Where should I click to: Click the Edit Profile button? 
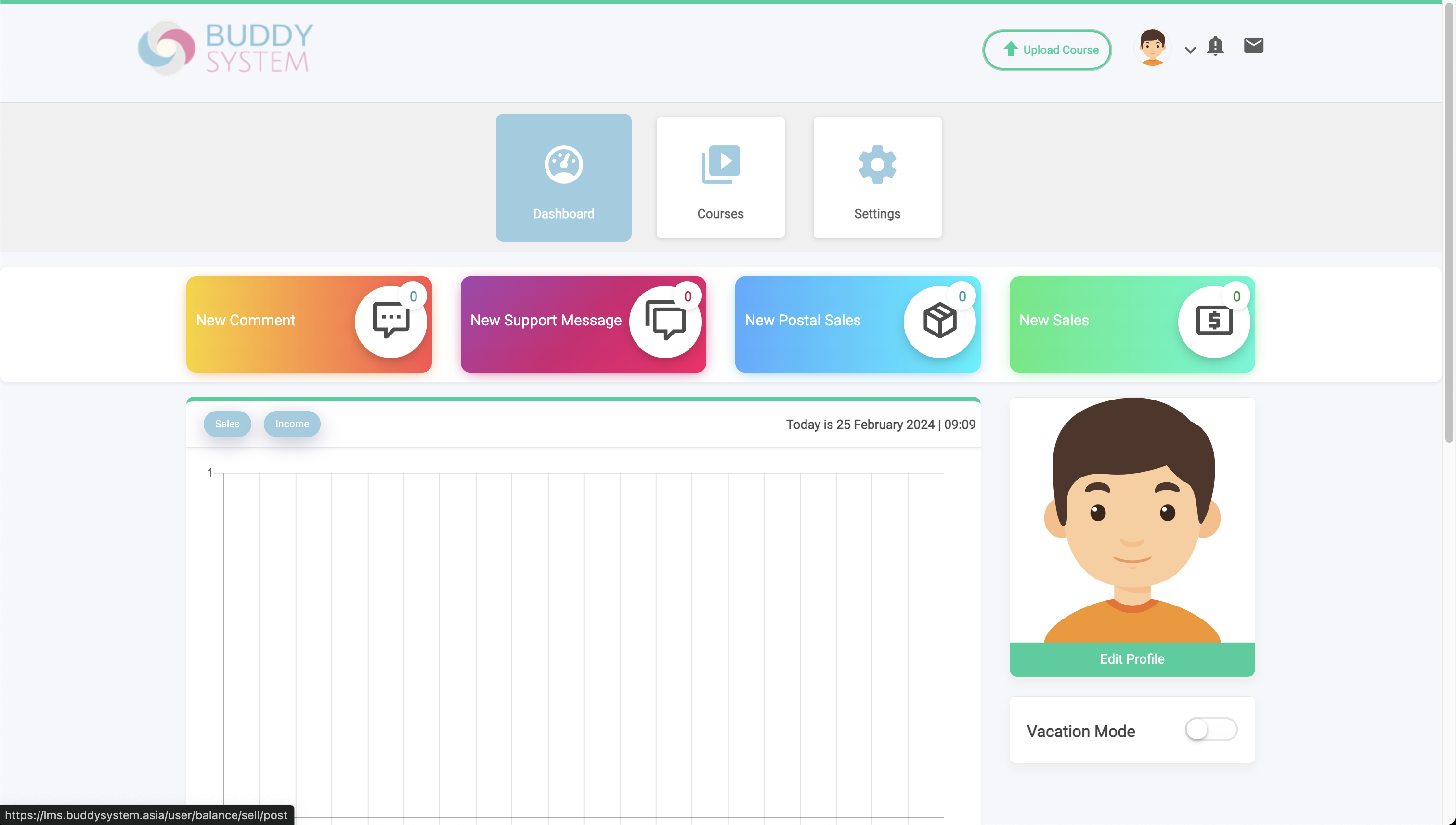[1132, 659]
